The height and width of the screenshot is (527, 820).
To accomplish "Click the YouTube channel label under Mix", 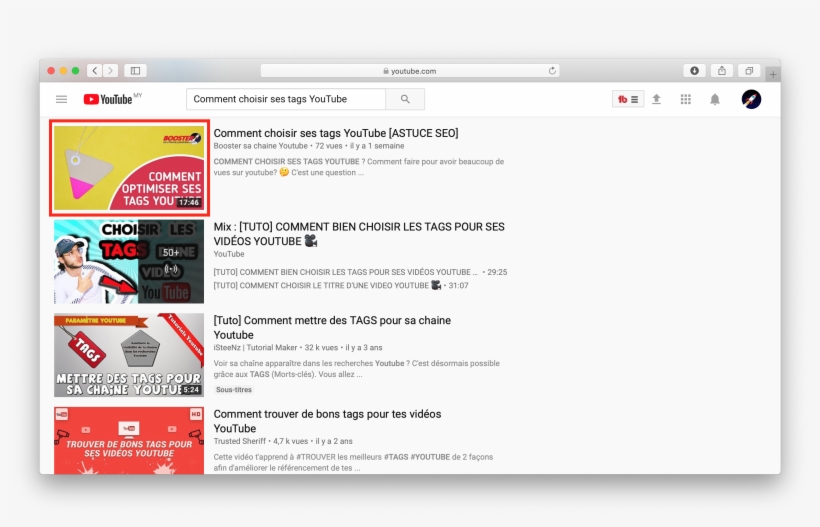I will click(229, 254).
